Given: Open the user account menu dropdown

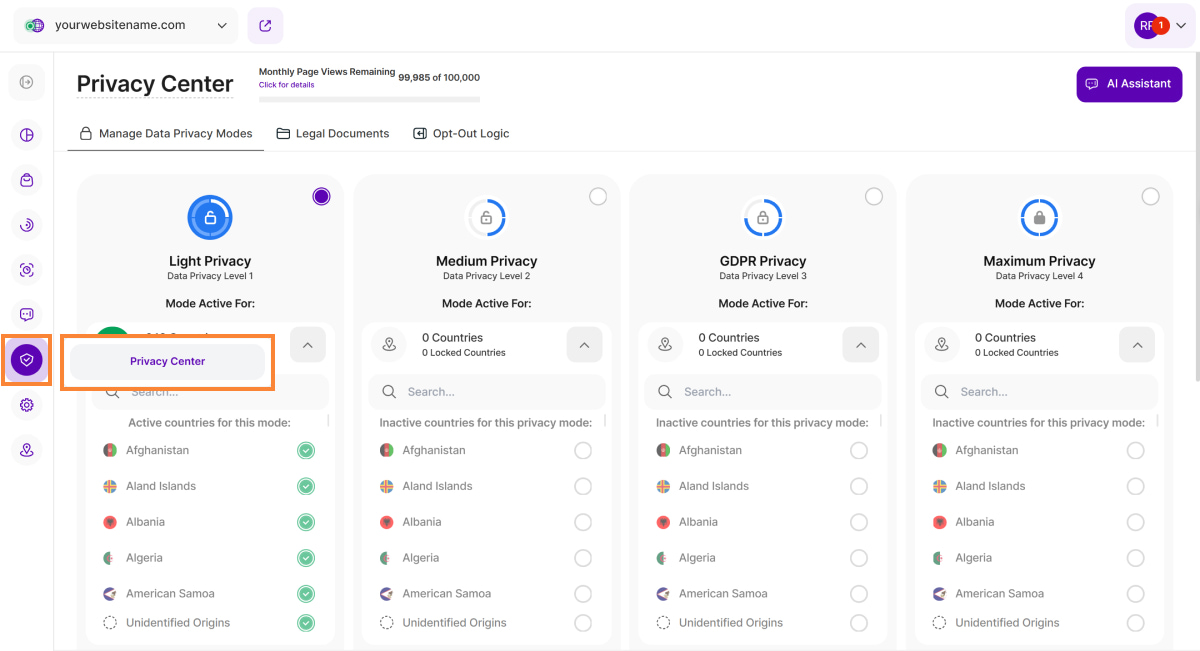Looking at the screenshot, I should [x=1160, y=26].
